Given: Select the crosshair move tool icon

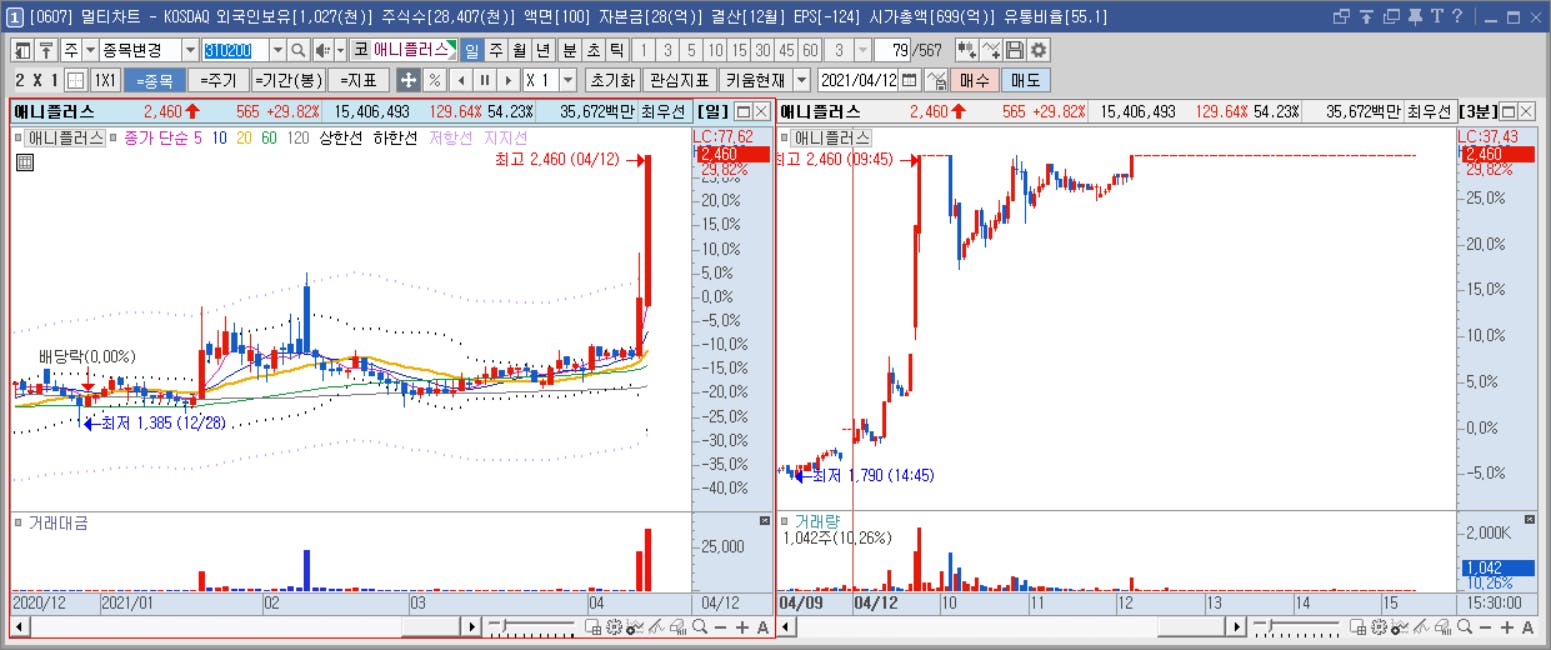Looking at the screenshot, I should pyautogui.click(x=408, y=80).
